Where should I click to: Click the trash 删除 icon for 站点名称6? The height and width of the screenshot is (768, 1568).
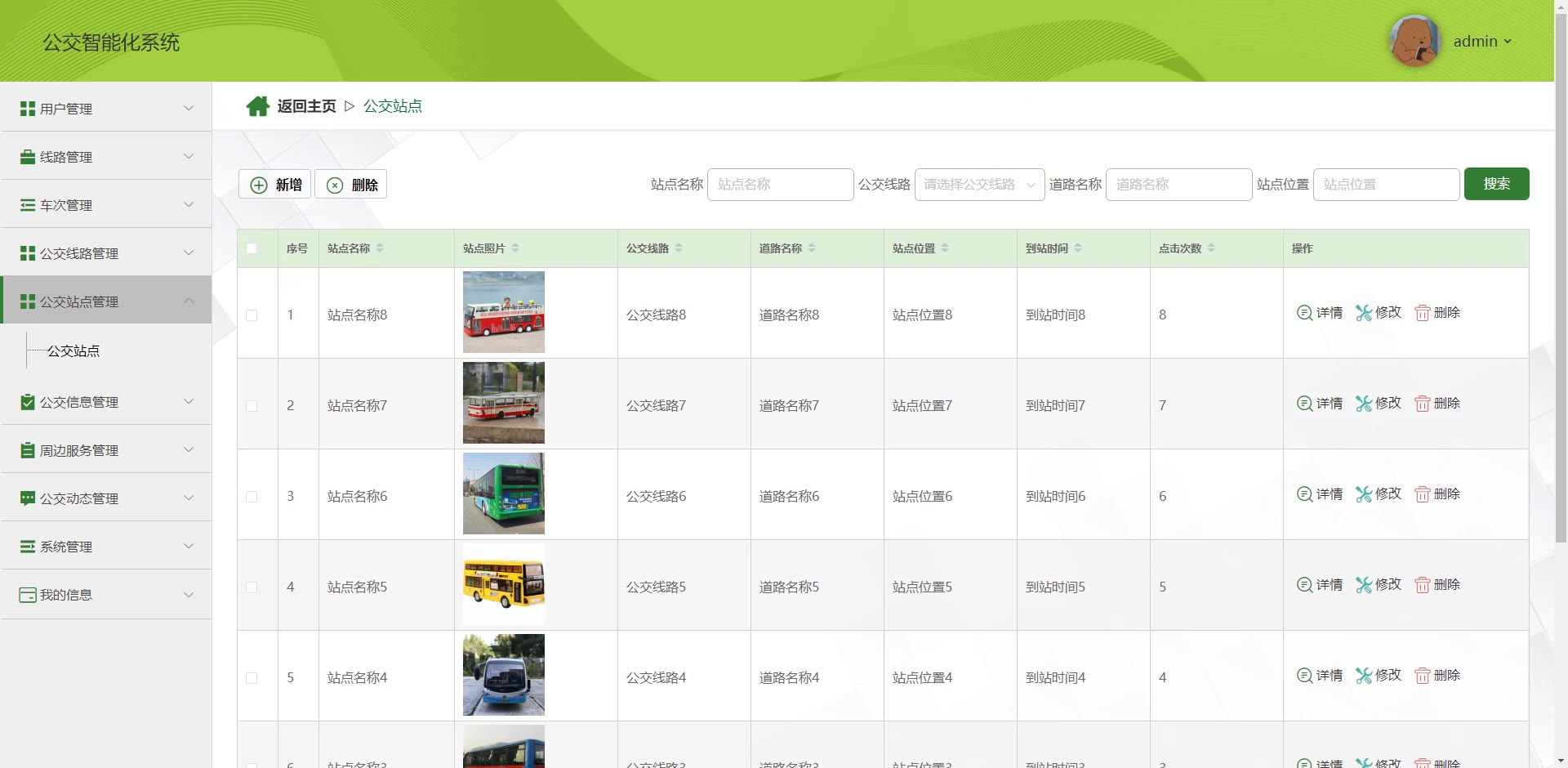(1423, 494)
